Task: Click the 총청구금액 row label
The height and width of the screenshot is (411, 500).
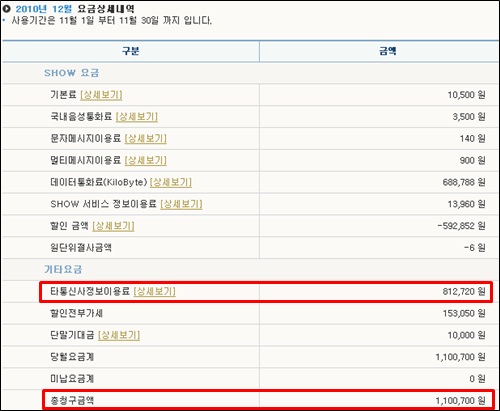Action: click(x=72, y=400)
